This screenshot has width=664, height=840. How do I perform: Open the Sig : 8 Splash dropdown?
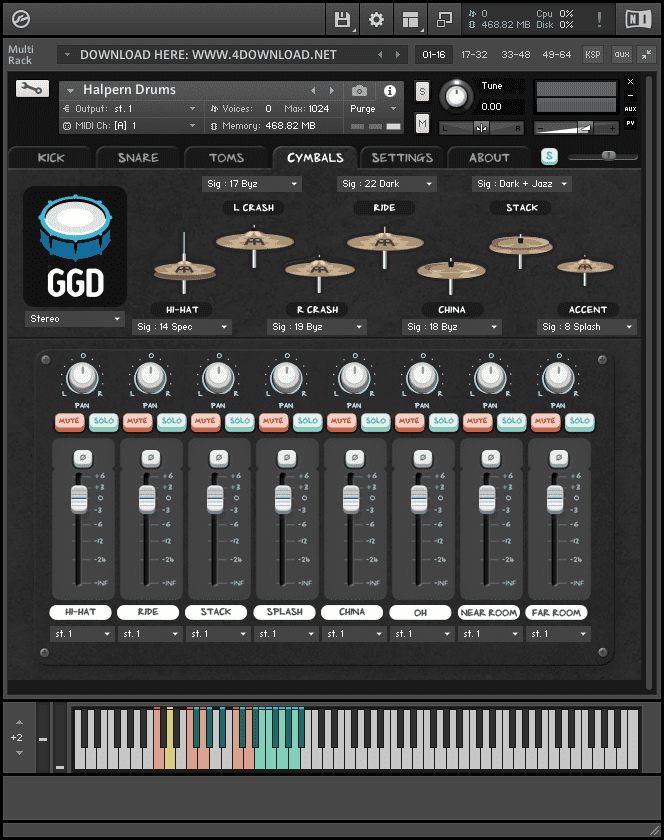(587, 327)
